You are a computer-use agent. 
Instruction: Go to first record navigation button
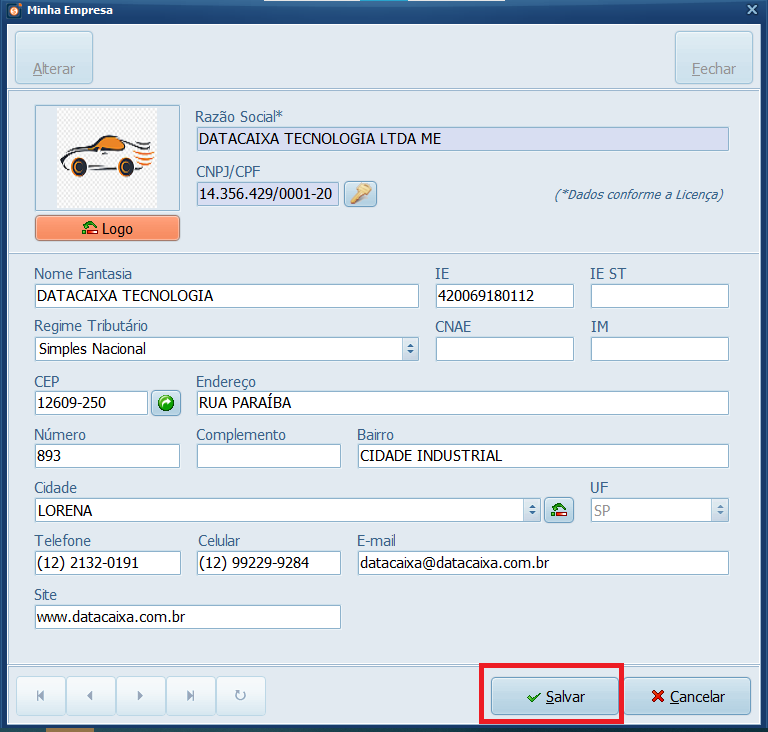[x=41, y=696]
